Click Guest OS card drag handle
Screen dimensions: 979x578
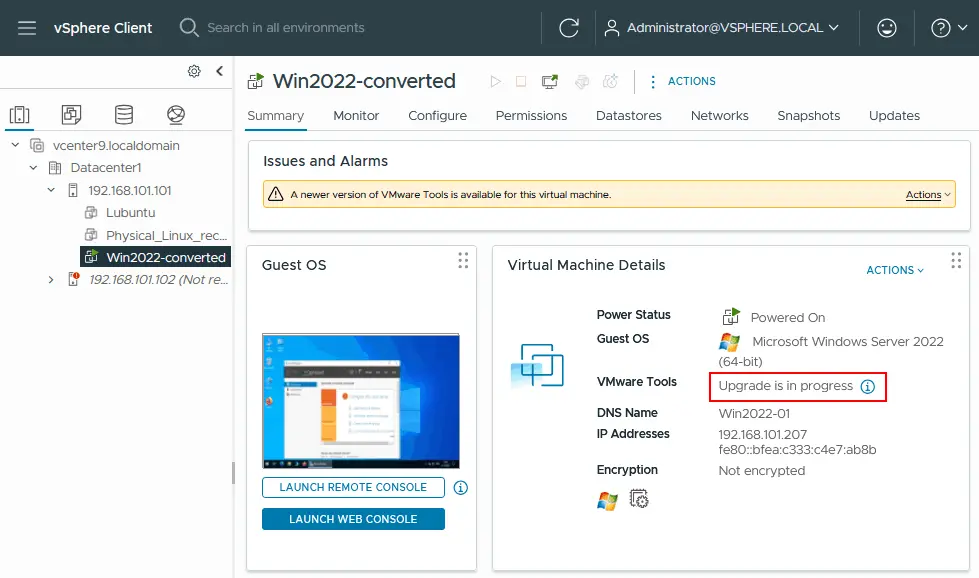[463, 260]
